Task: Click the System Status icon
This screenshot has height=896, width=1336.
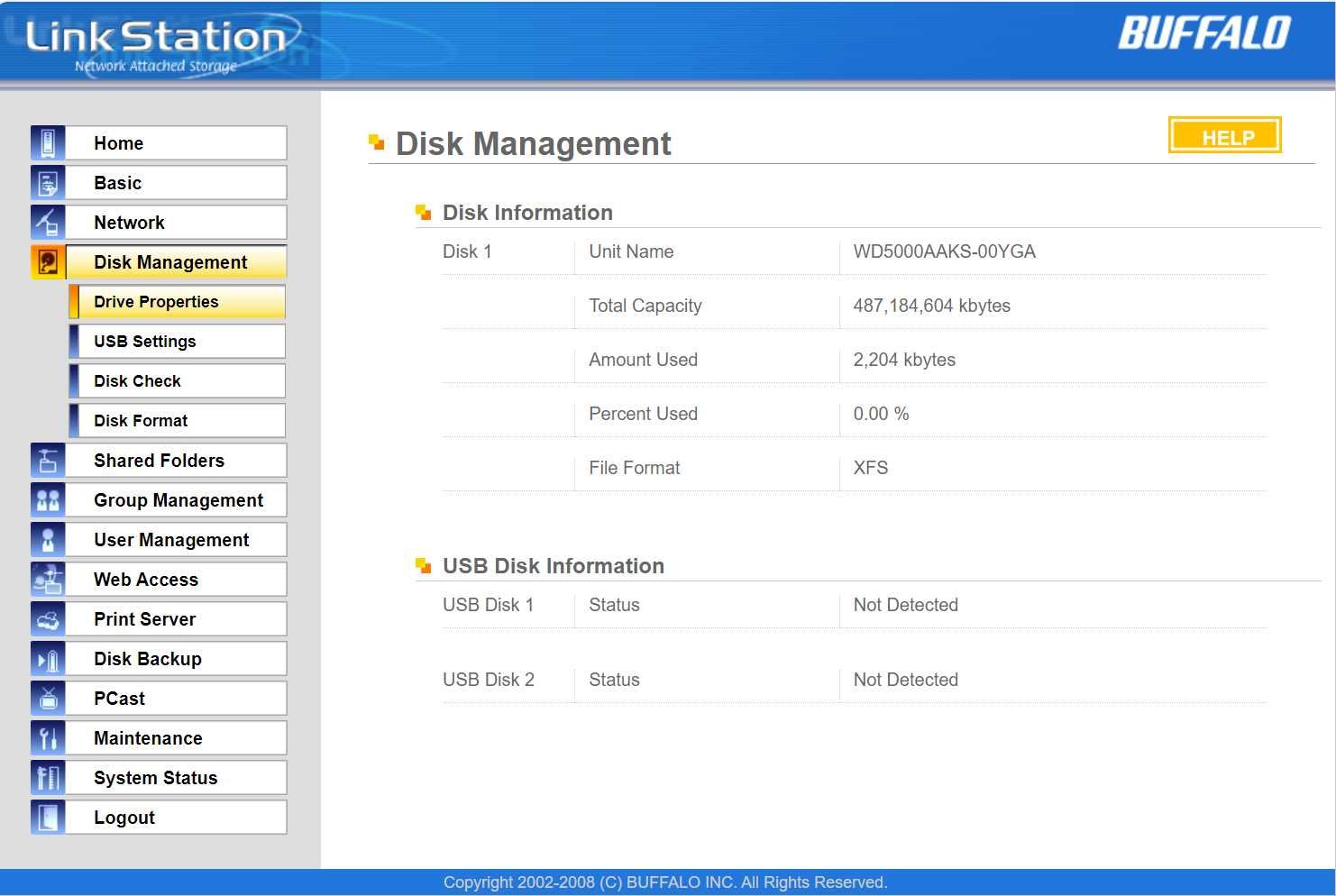Action: click(48, 778)
